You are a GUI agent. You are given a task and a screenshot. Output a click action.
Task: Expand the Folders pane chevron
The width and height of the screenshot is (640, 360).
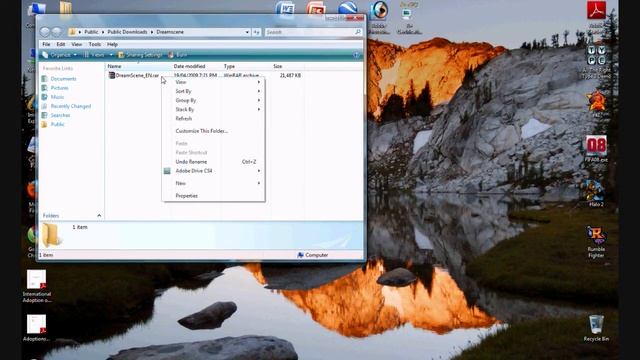99,216
